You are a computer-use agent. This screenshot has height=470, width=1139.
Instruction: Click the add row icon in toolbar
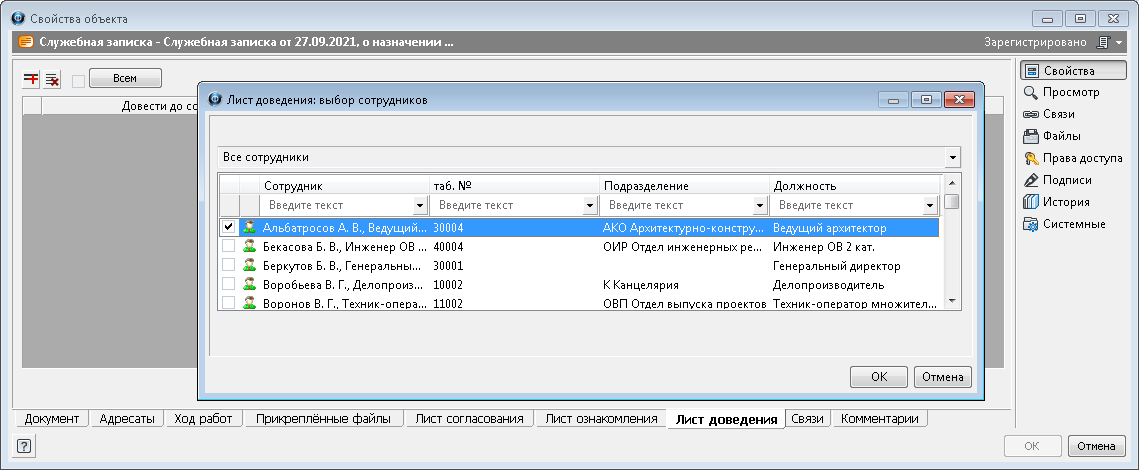(32, 79)
